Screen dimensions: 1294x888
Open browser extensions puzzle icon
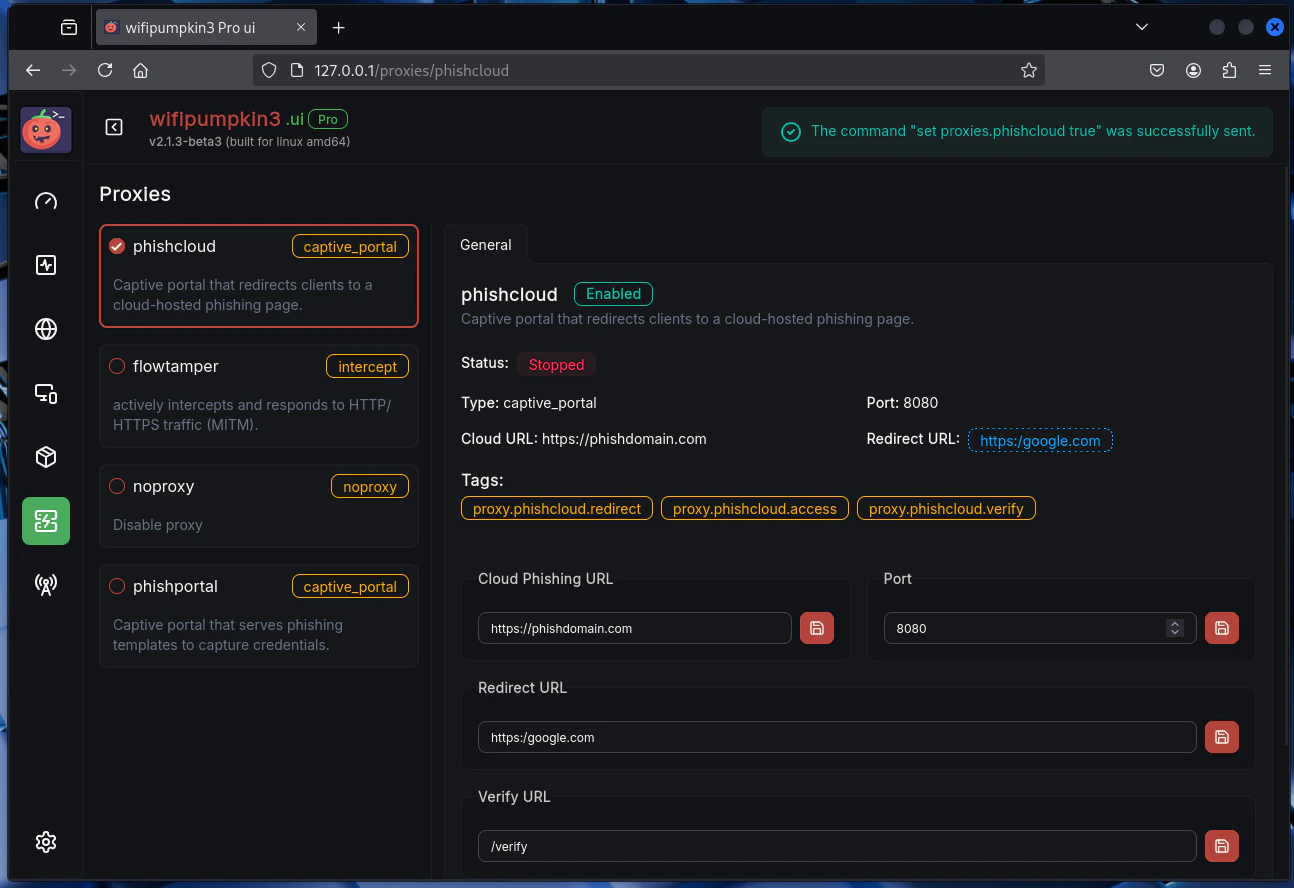pyautogui.click(x=1229, y=70)
